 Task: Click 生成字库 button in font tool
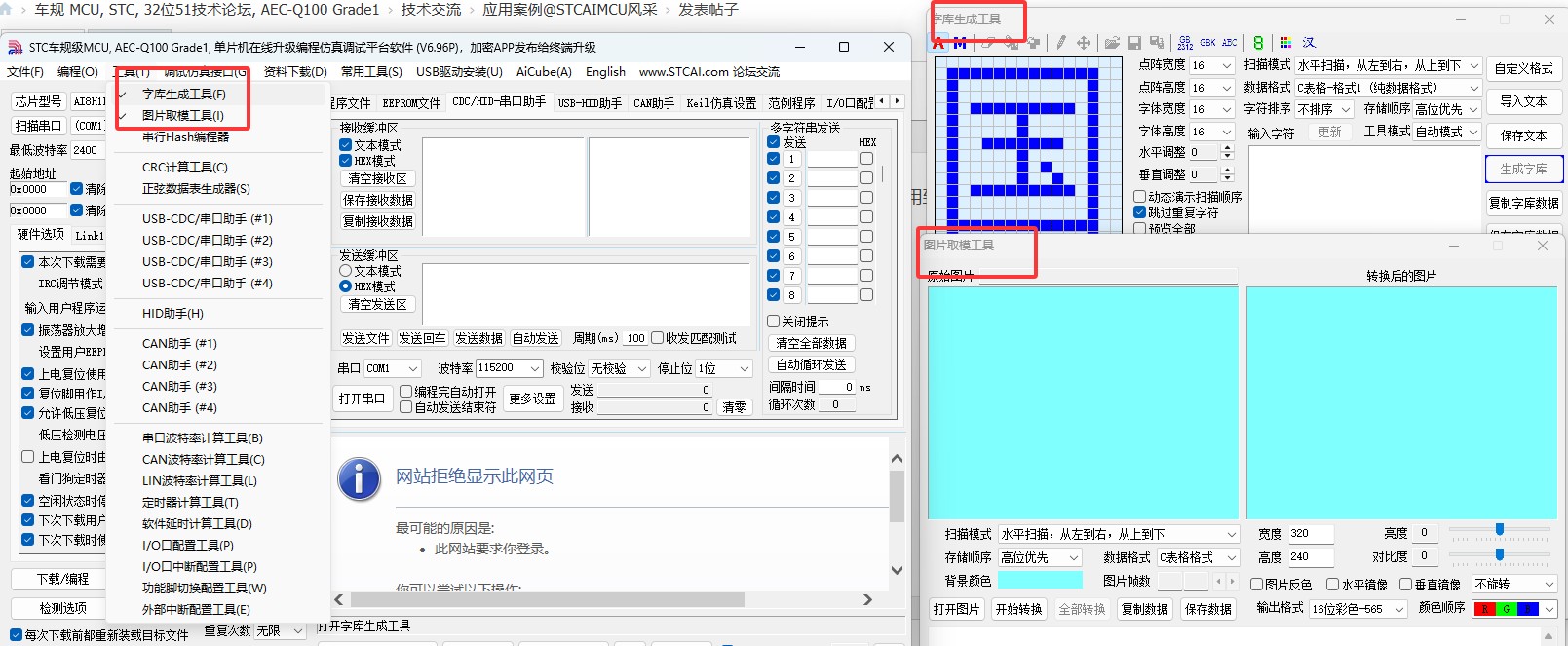(1523, 169)
